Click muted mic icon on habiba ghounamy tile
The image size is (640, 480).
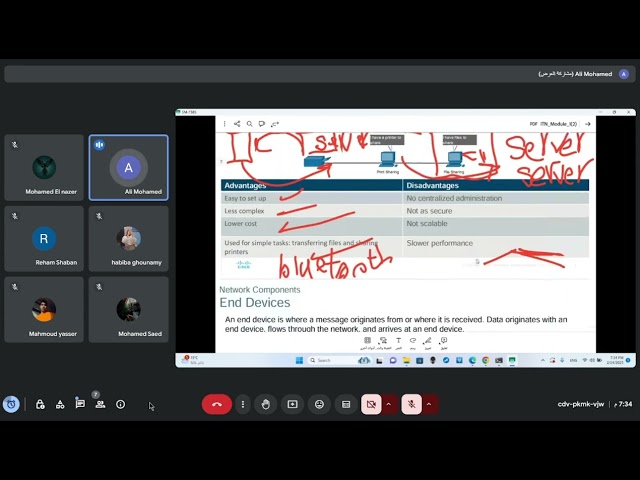click(x=99, y=216)
